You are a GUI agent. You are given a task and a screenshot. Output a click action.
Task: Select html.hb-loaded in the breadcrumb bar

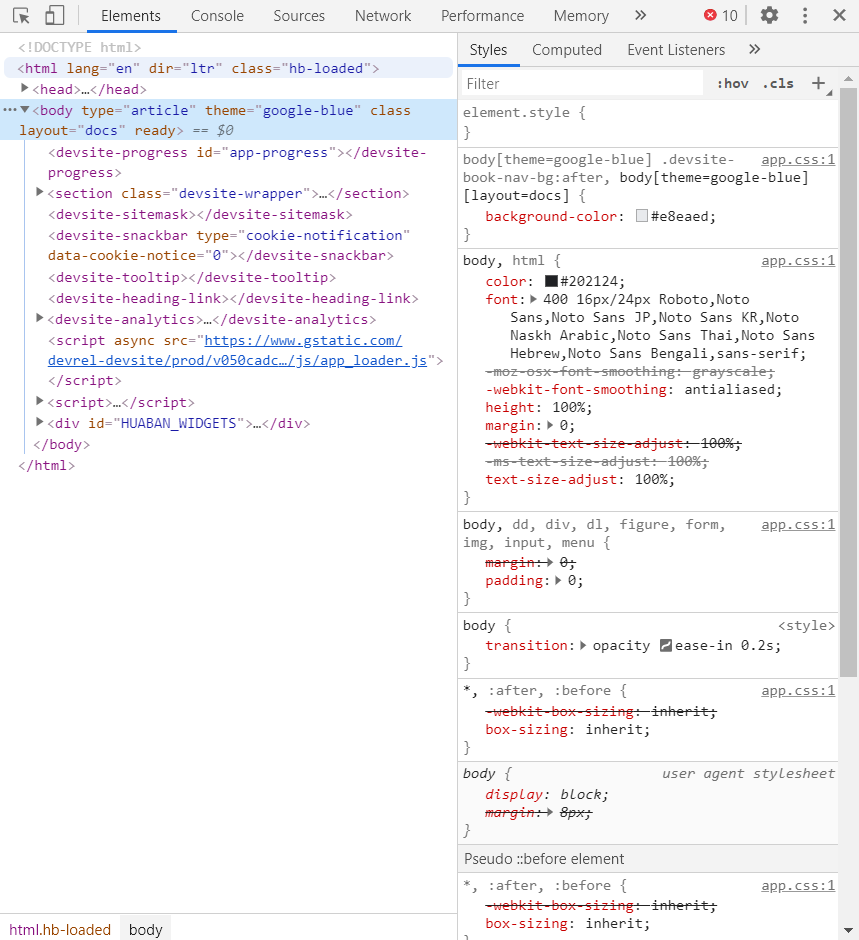60,929
